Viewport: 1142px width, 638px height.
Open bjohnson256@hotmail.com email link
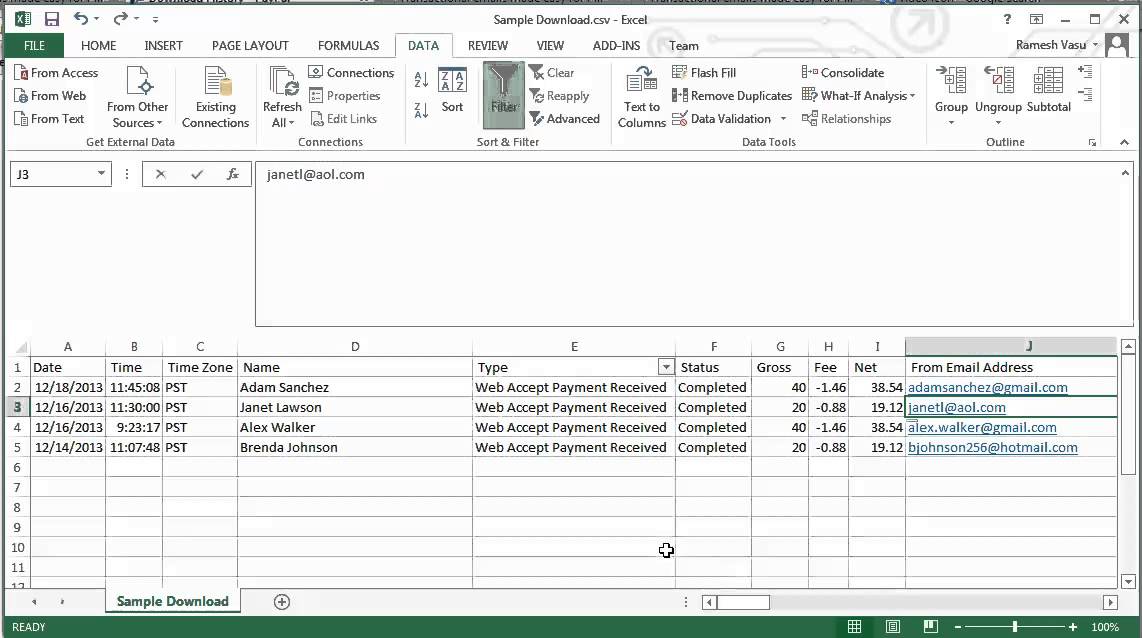tap(993, 447)
